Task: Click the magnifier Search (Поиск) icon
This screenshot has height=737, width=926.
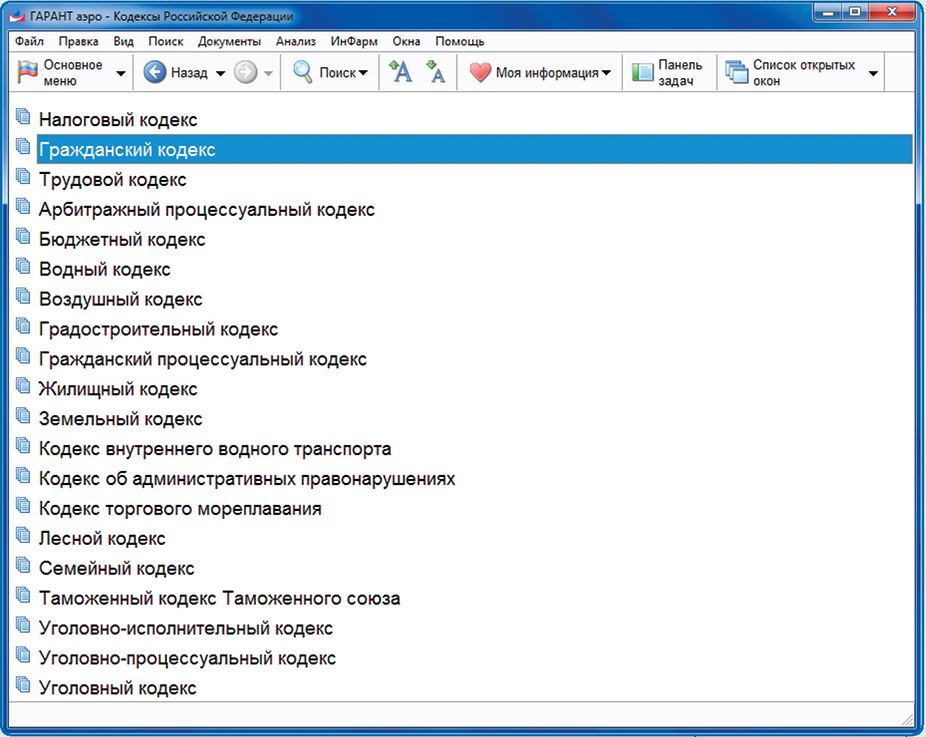Action: pyautogui.click(x=303, y=73)
